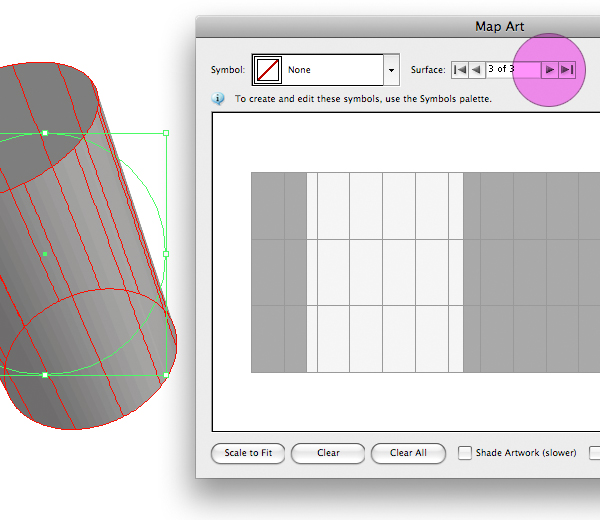Click the light visible surface area in preview
The image size is (600, 520).
coord(385,272)
